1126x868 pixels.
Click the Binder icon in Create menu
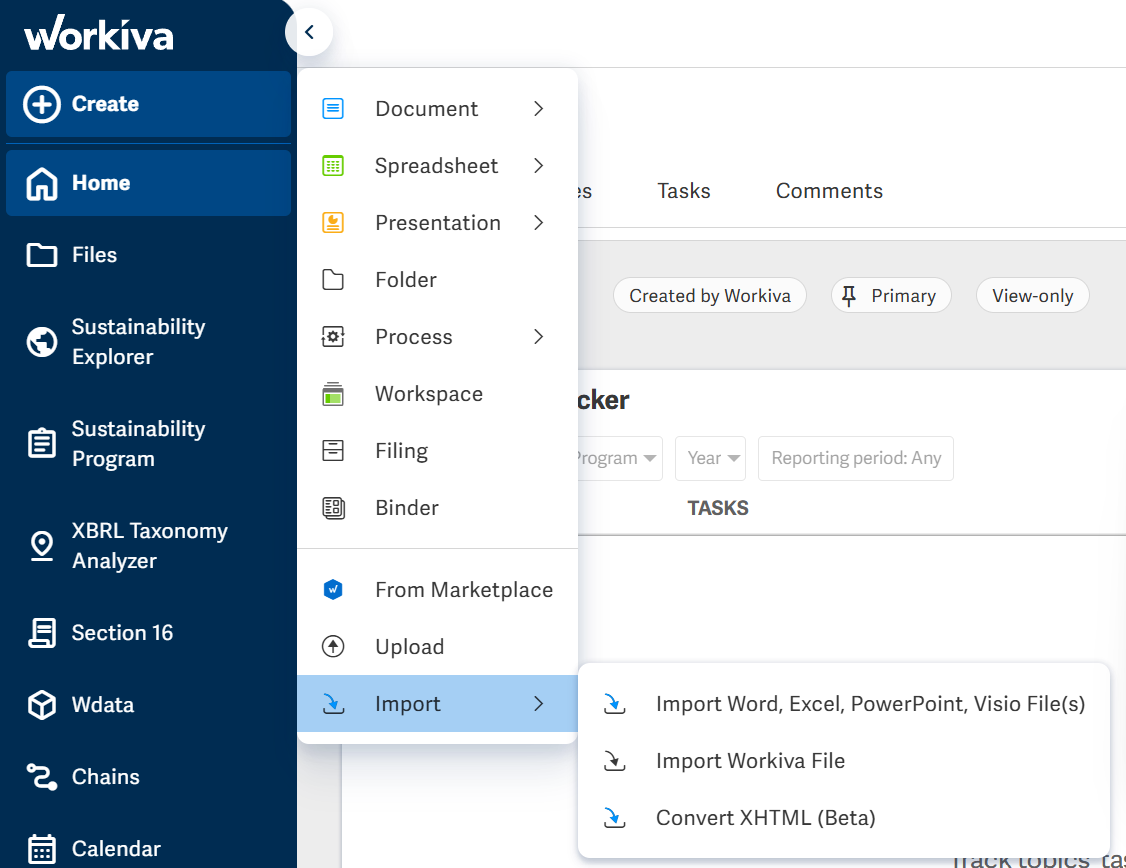(332, 508)
